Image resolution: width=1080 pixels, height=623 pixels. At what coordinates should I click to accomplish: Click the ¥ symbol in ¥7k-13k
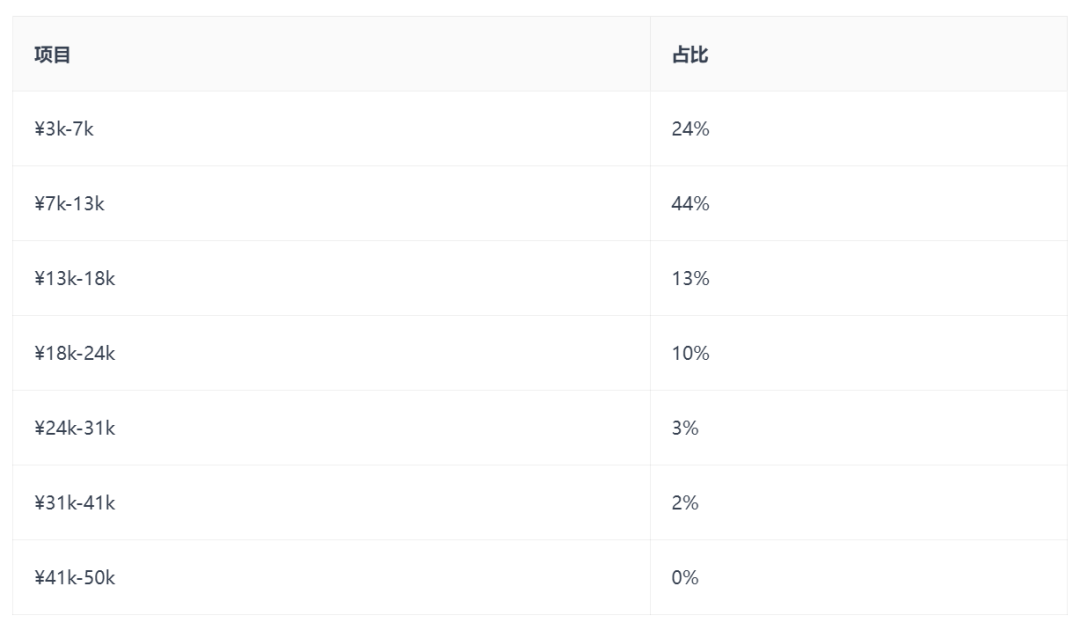39,204
